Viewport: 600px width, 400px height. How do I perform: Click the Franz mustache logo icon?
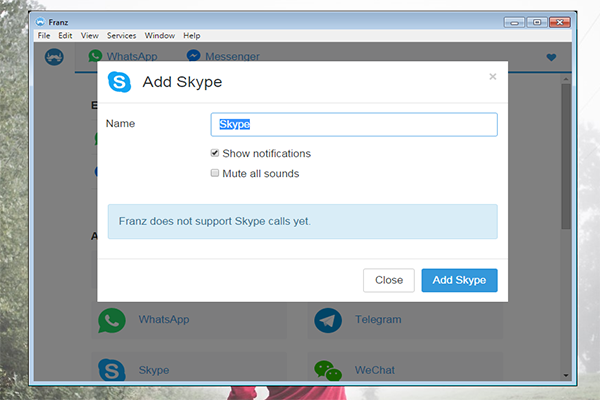[54, 57]
